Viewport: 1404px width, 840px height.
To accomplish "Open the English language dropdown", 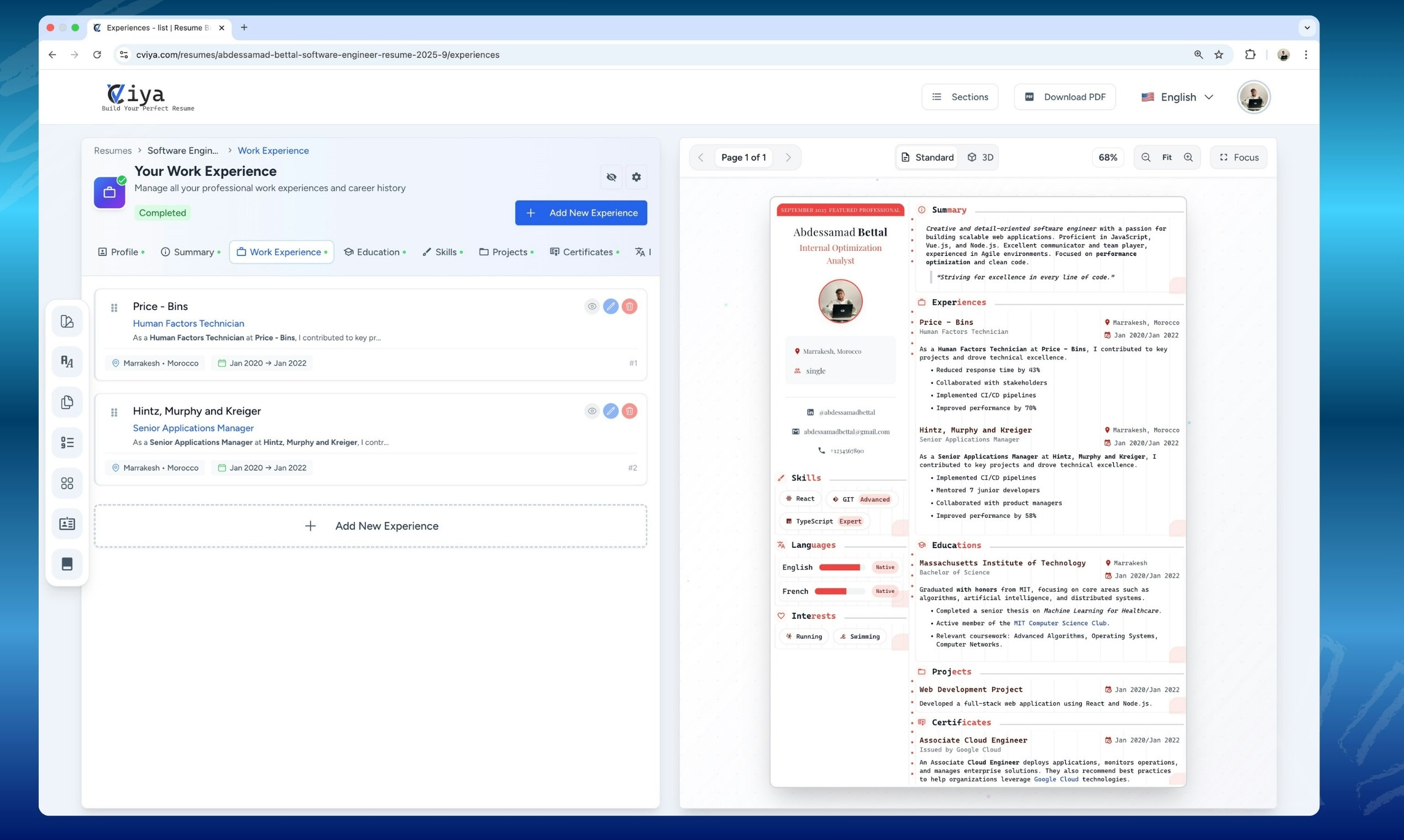I will point(1177,97).
